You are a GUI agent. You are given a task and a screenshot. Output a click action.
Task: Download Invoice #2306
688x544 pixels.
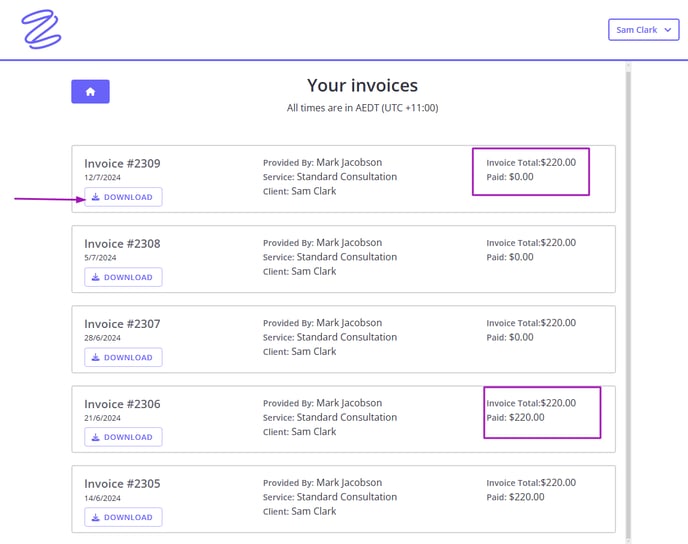point(123,437)
